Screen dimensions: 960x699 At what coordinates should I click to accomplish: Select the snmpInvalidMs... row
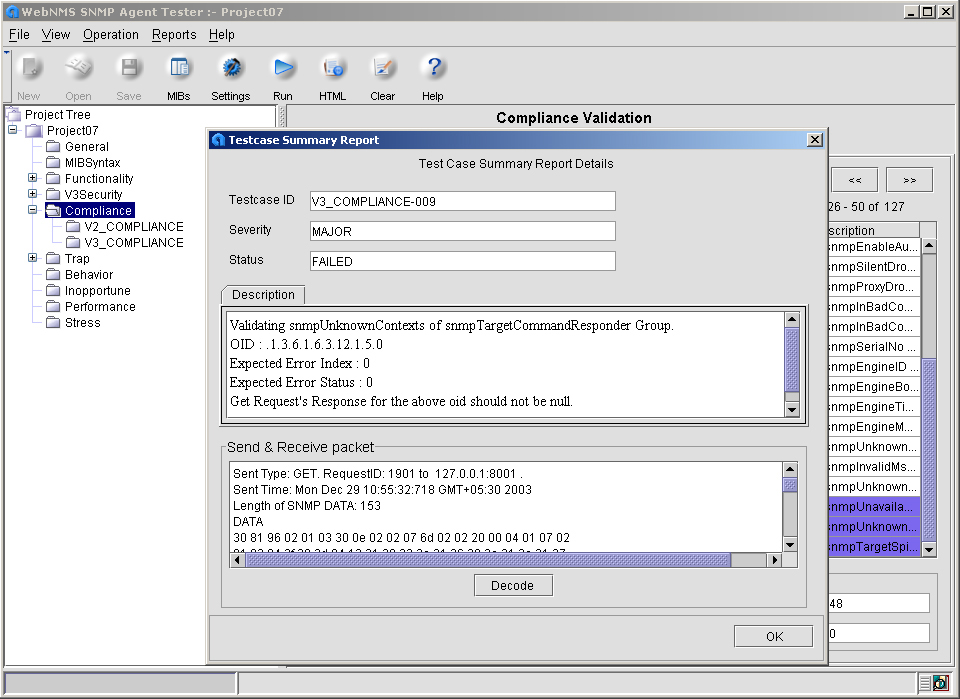(x=874, y=466)
